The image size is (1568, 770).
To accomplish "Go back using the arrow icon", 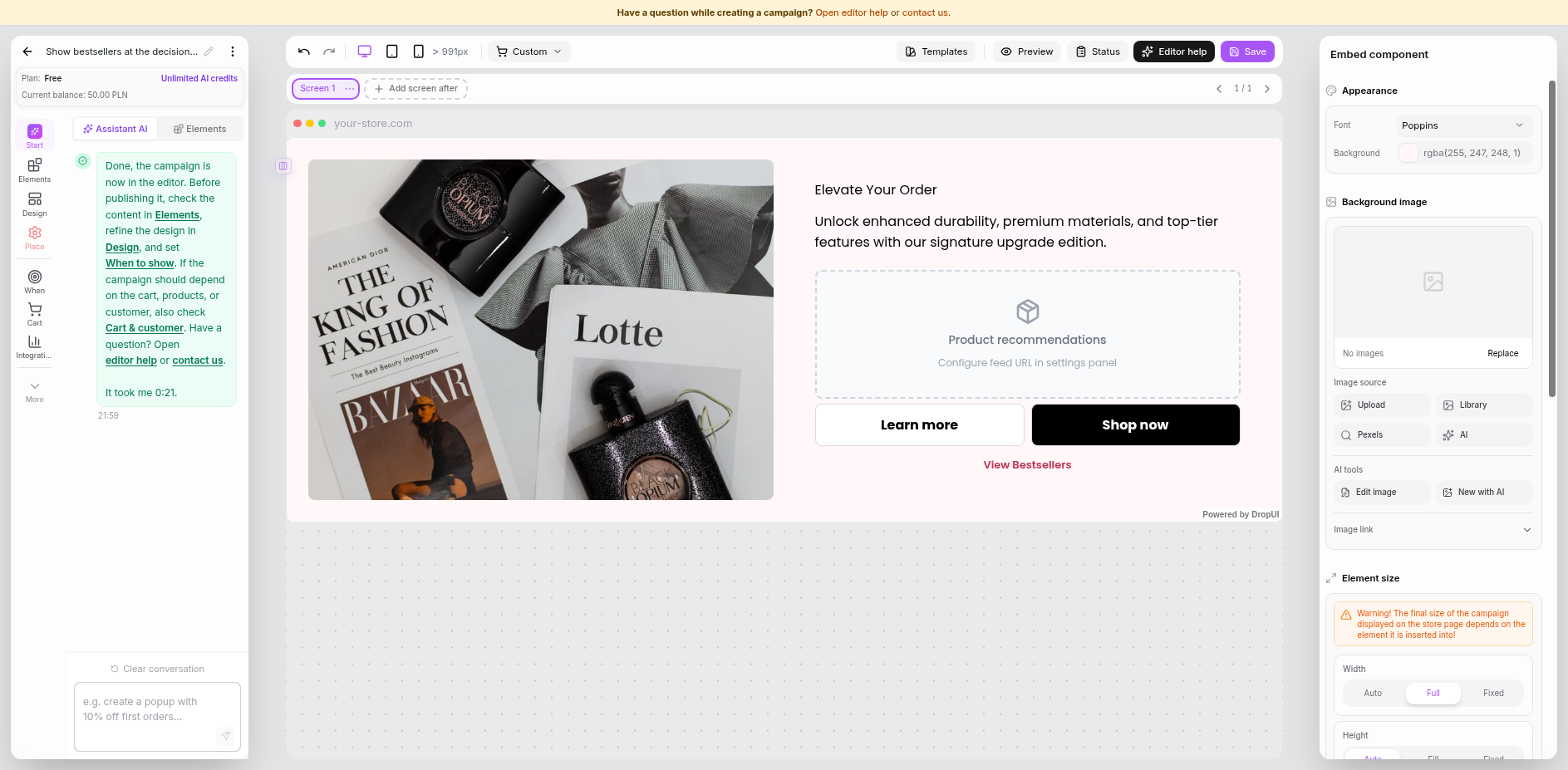I will tap(27, 51).
